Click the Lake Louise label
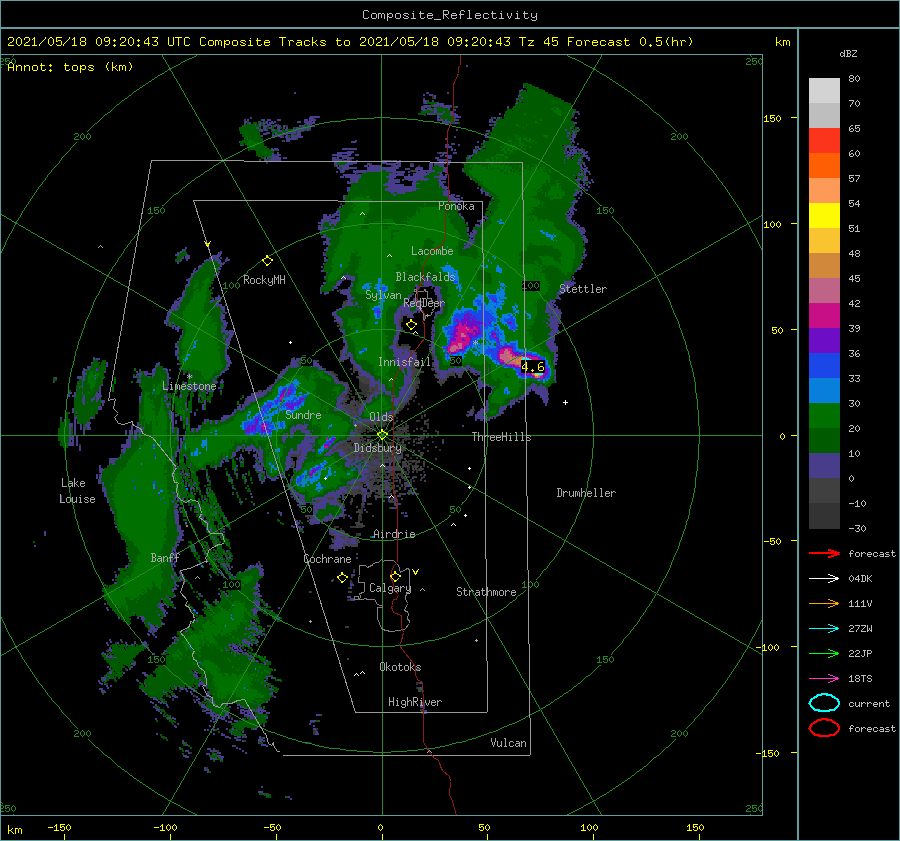This screenshot has width=900, height=841. click(77, 491)
